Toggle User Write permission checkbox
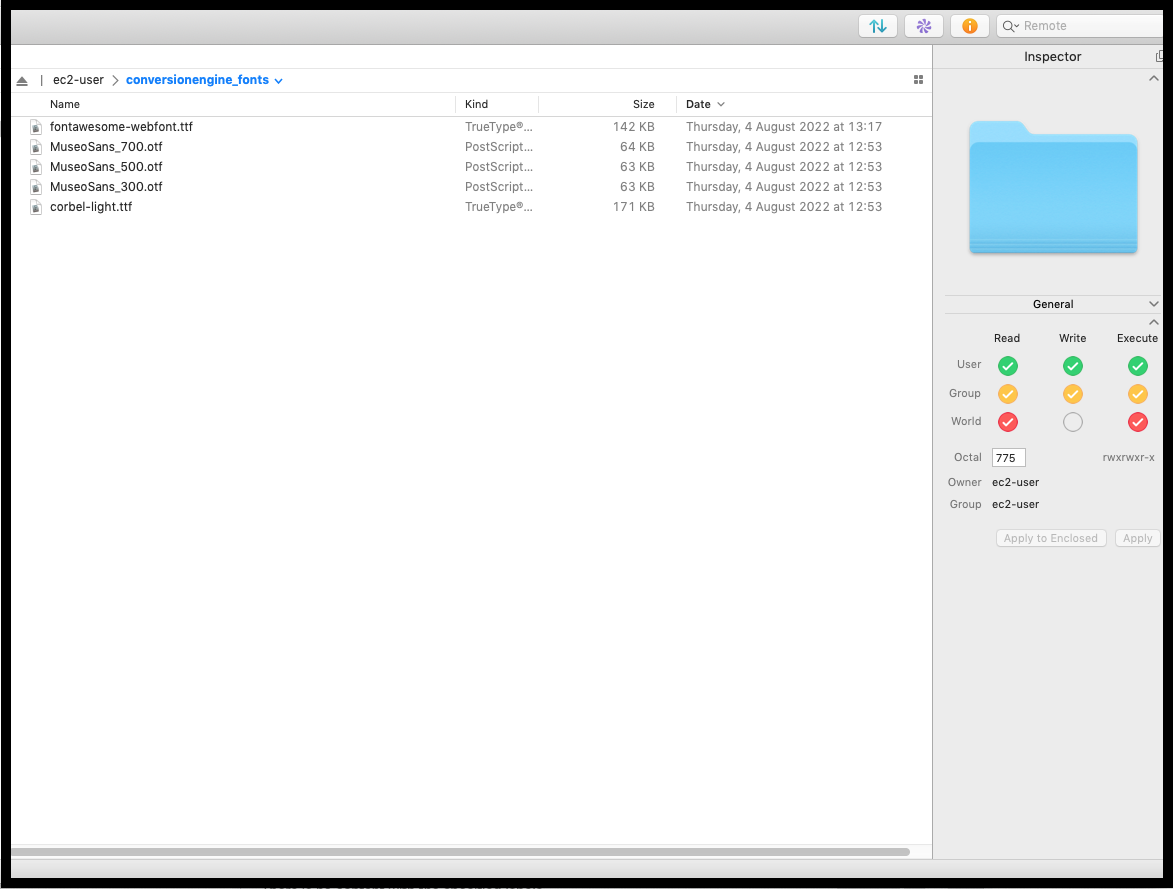1173x889 pixels. [1072, 365]
